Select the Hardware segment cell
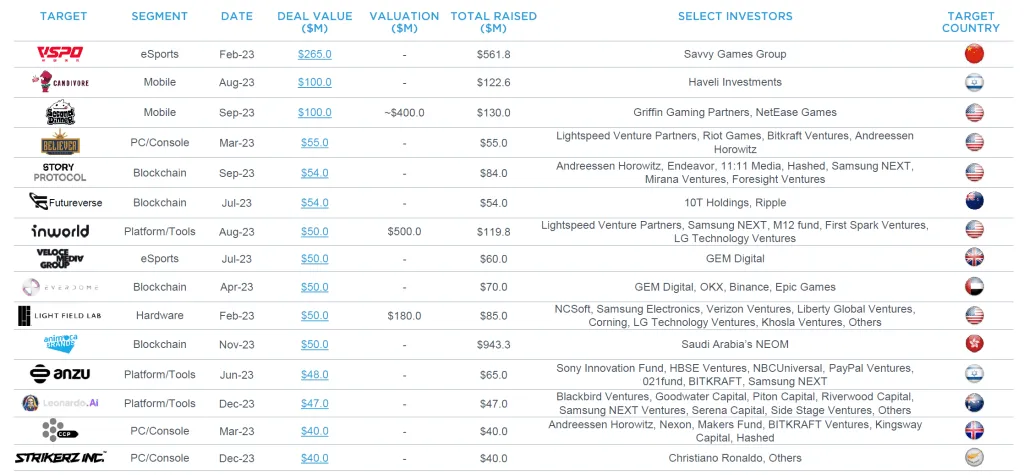1024x475 pixels. [159, 316]
